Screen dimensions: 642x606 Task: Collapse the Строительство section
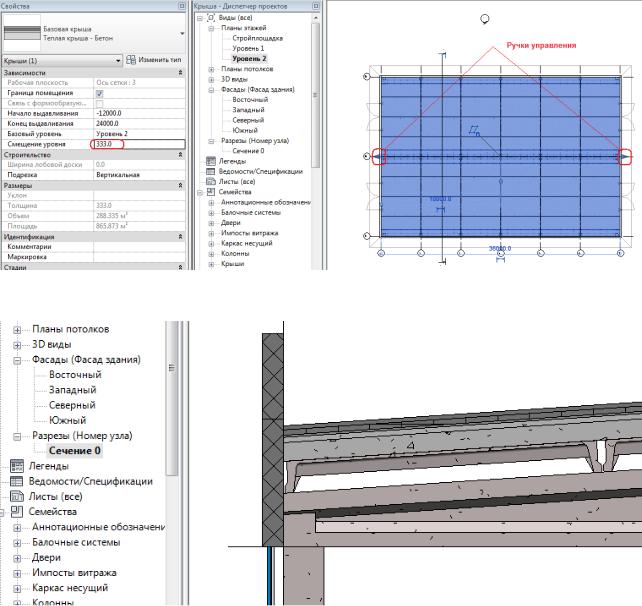tap(181, 155)
